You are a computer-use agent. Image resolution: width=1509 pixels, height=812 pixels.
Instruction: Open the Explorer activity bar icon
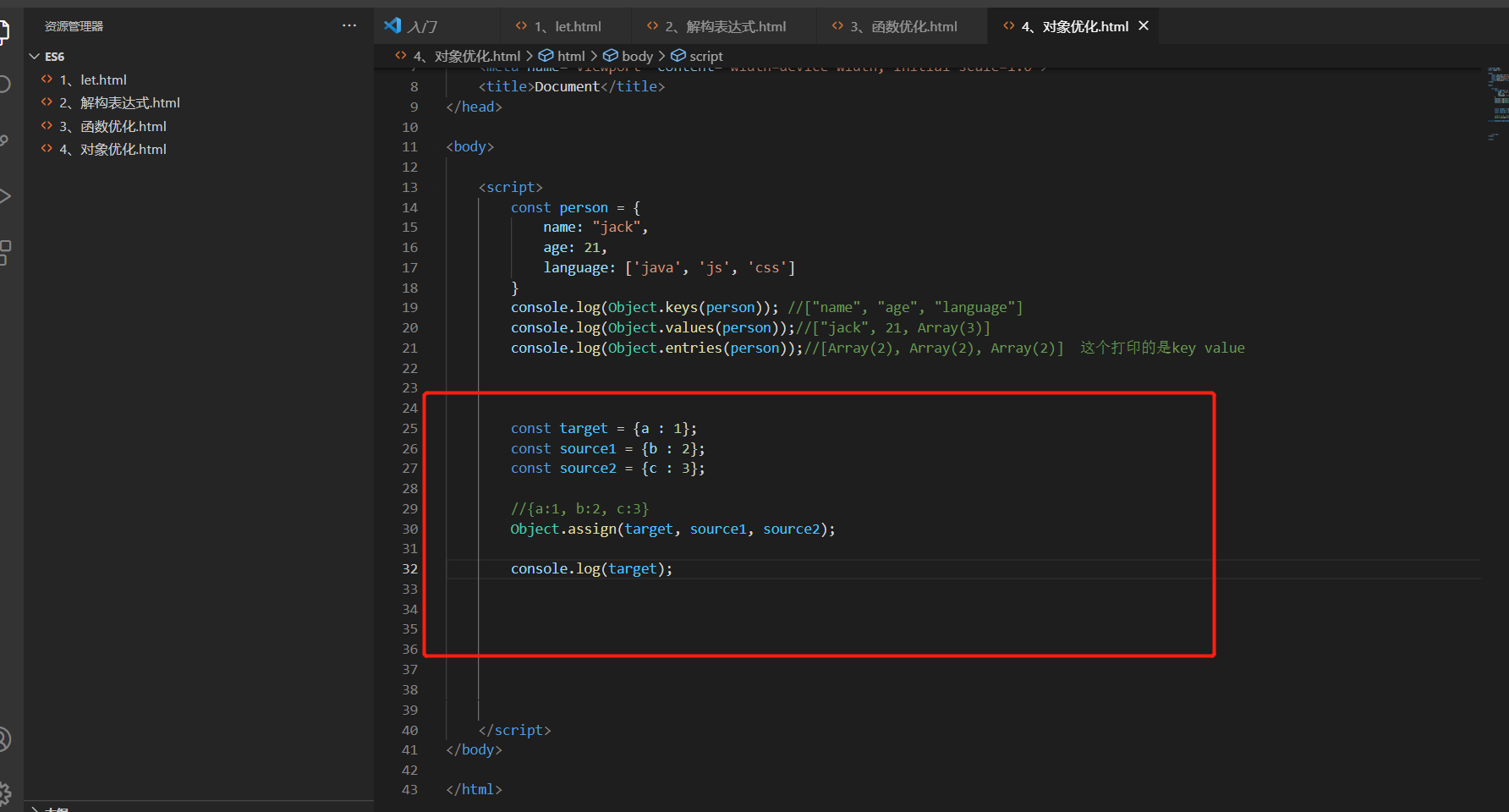pos(3,32)
